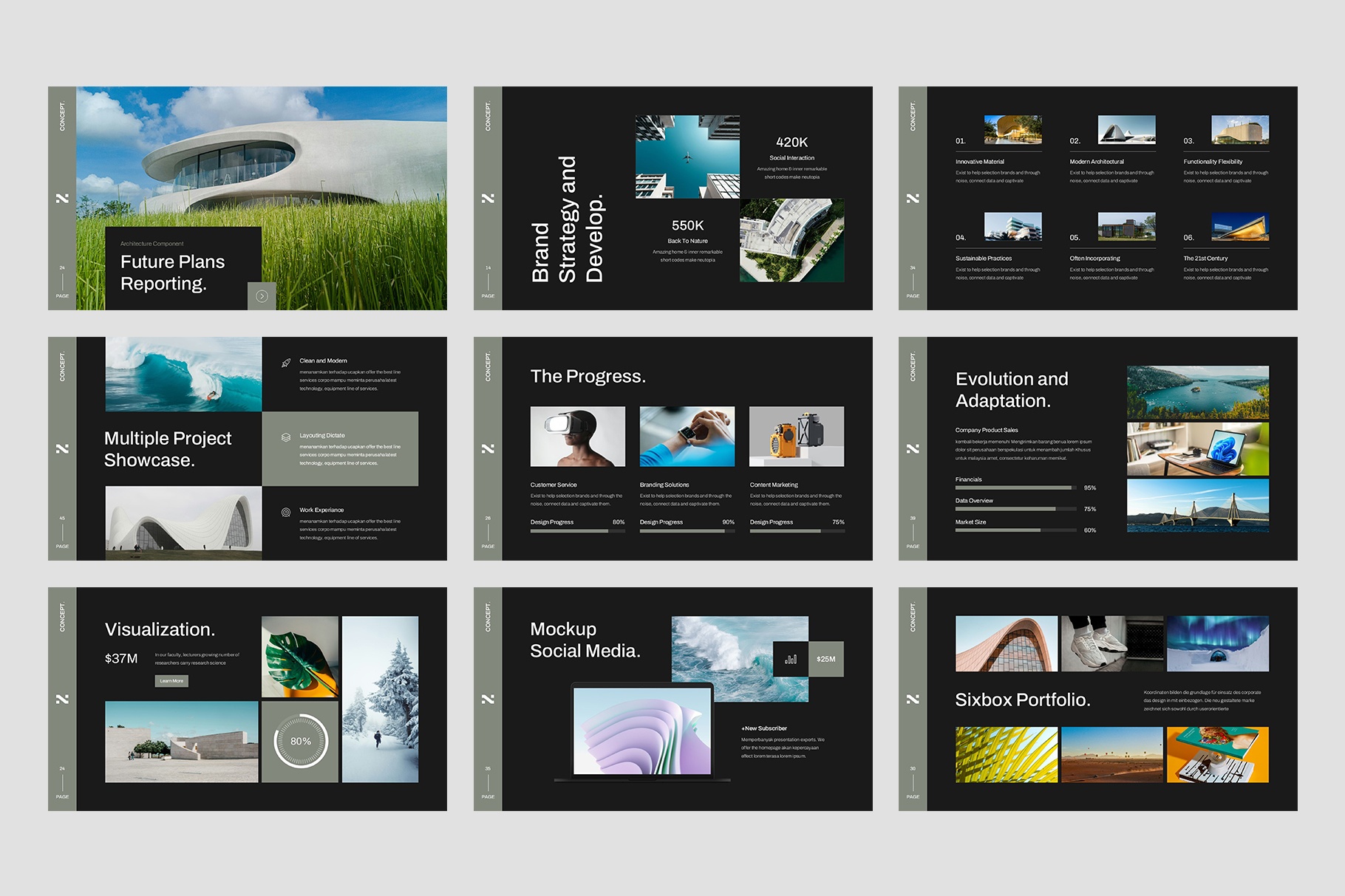Click the Learn More button on the Visualization slide
Viewport: 1345px width, 896px height.
click(171, 681)
